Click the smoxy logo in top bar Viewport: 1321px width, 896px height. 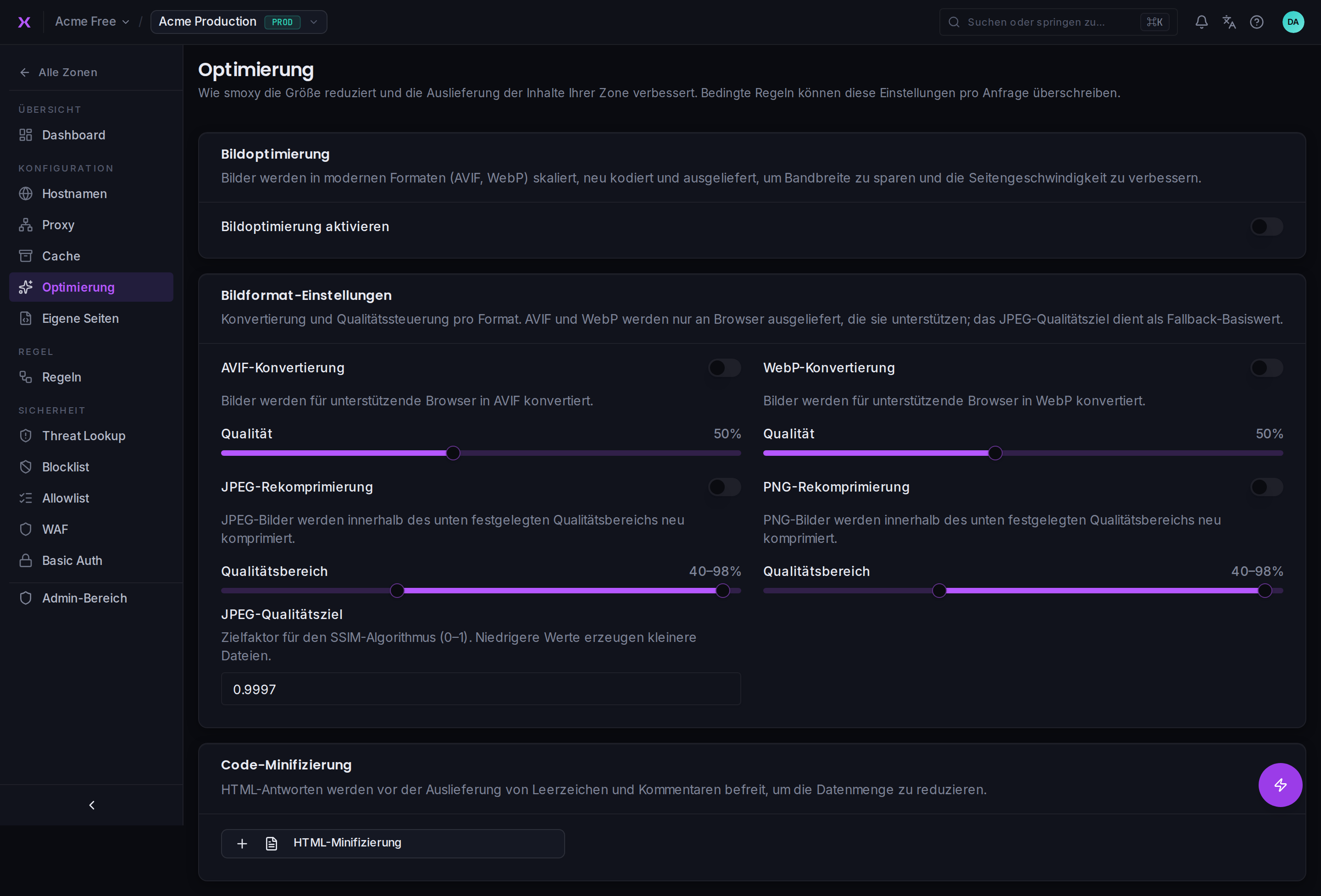(24, 22)
